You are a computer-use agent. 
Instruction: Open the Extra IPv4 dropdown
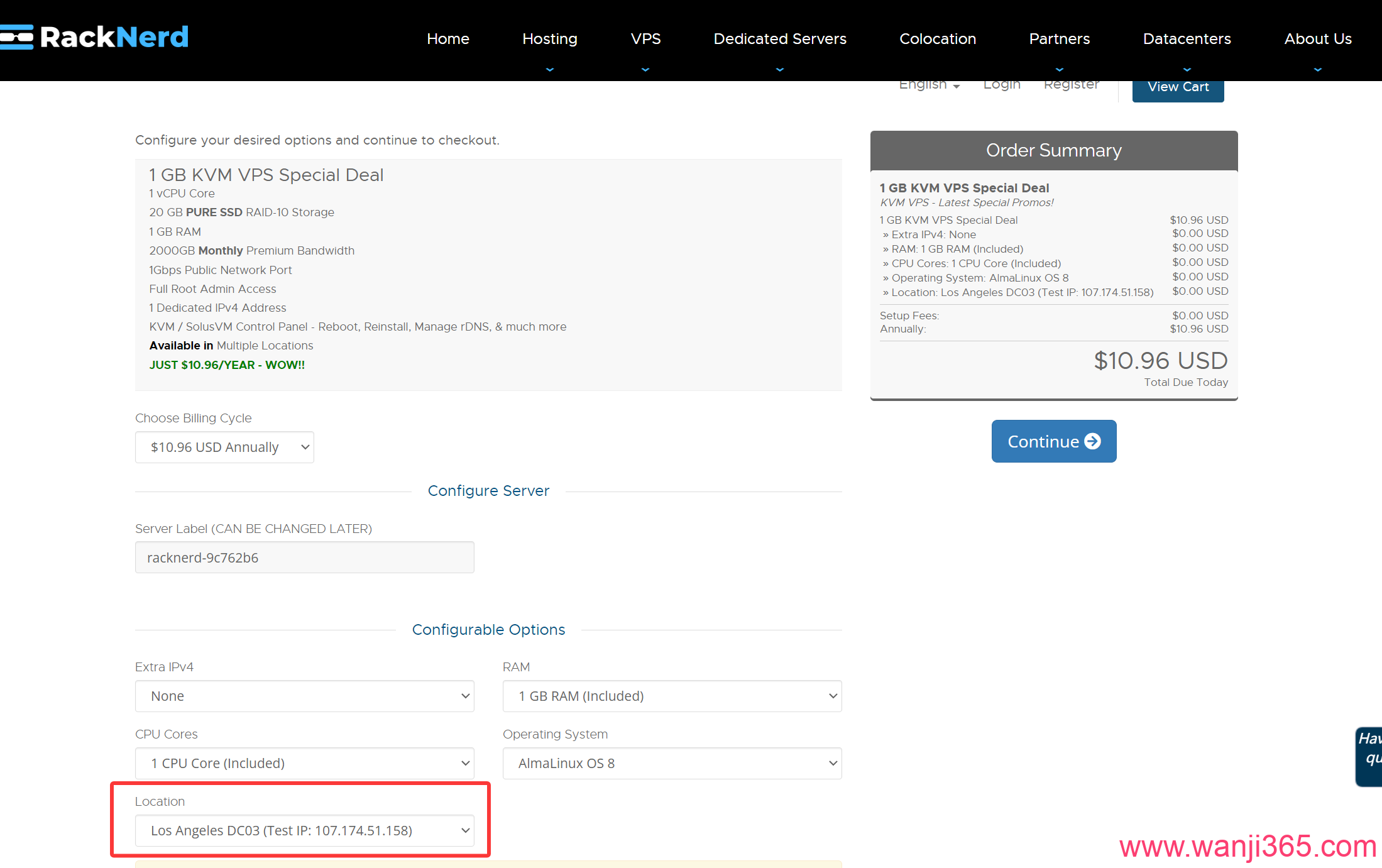pos(305,696)
